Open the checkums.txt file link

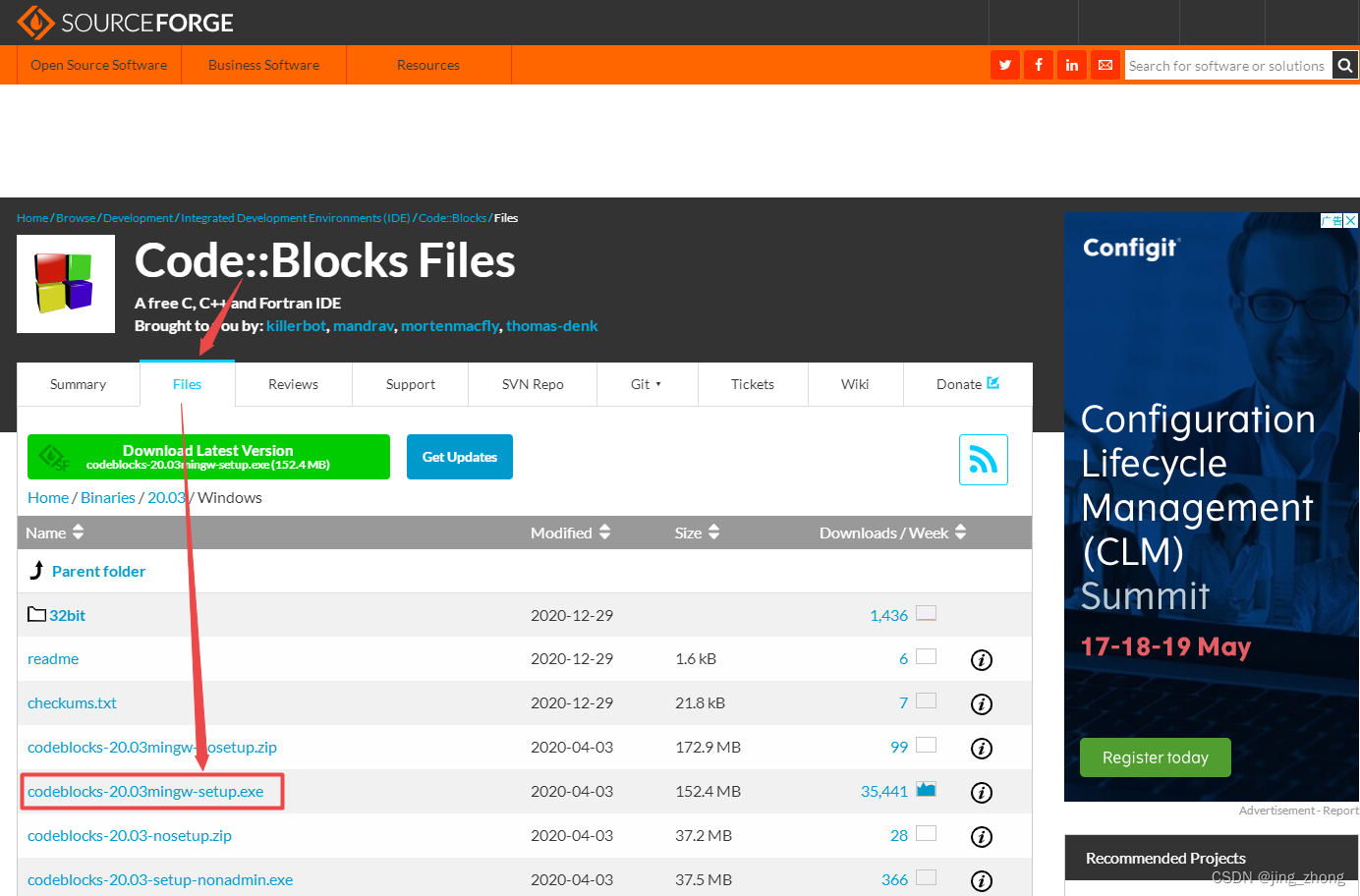click(x=72, y=702)
